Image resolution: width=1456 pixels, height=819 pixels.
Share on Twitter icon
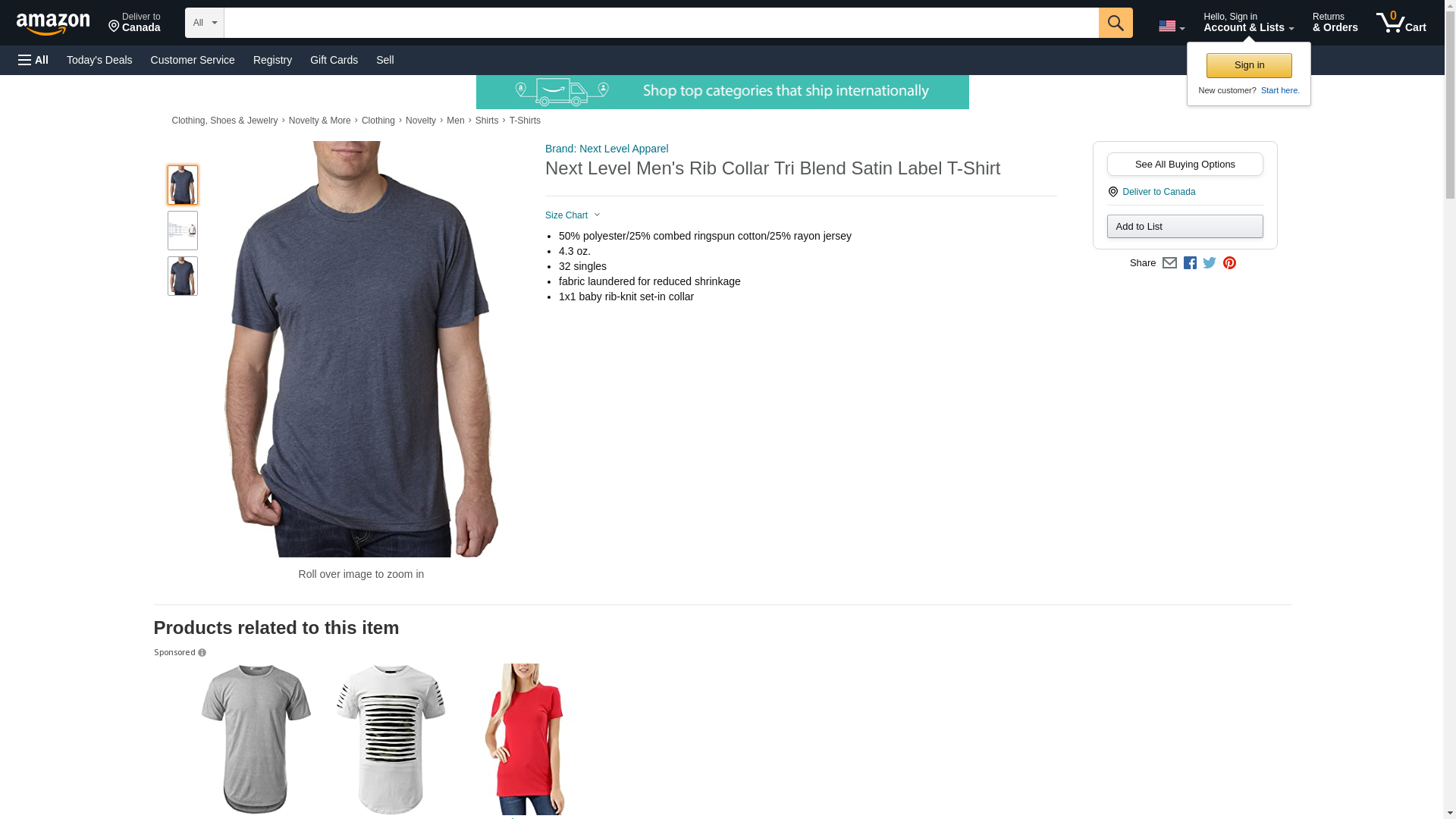1210,263
